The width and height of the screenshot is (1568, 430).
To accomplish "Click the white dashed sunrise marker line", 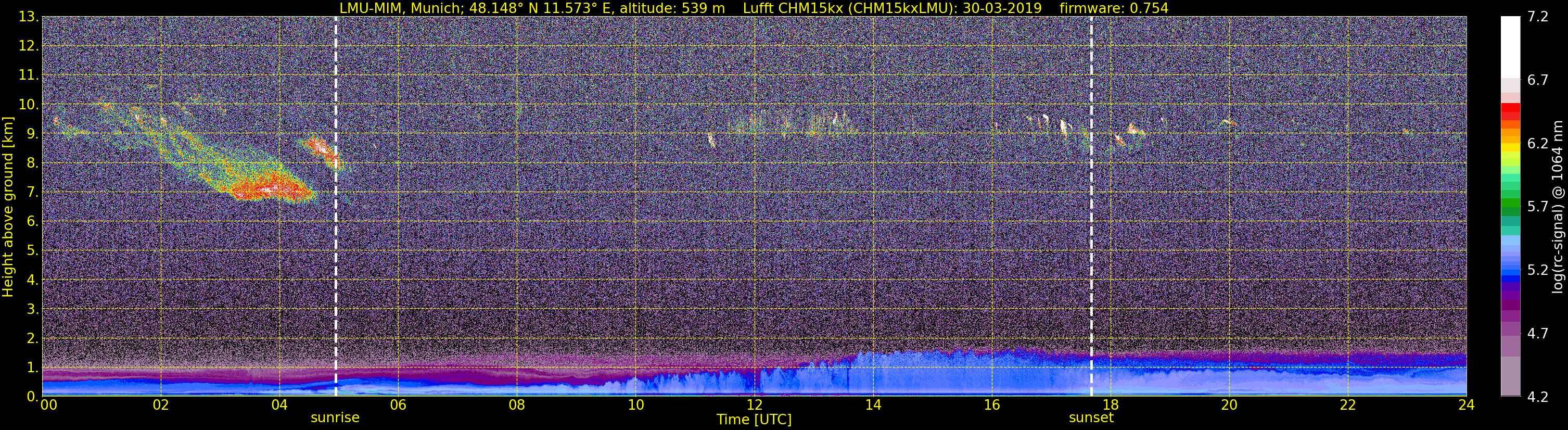I will tap(336, 206).
